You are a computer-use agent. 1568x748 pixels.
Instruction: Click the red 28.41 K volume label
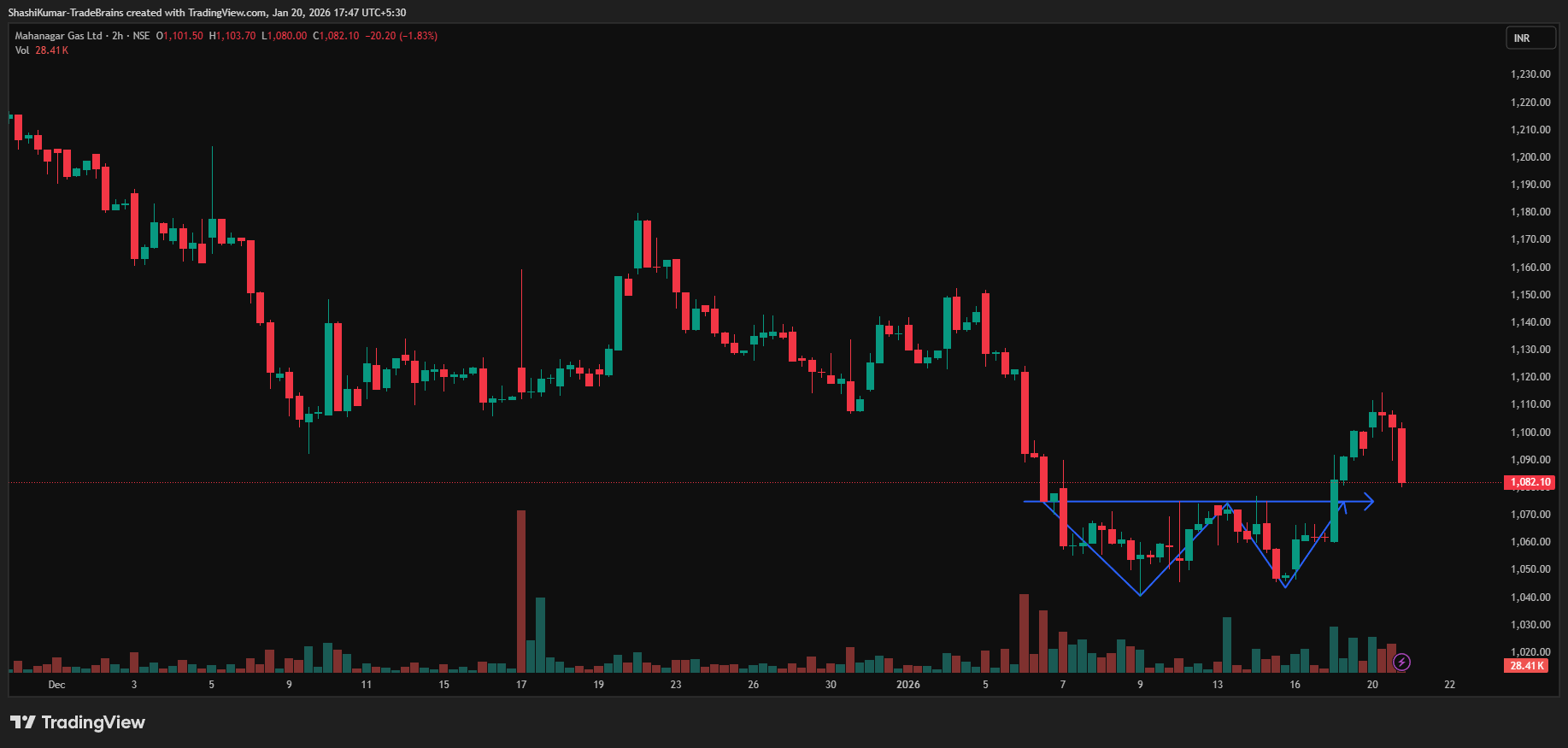(x=1526, y=666)
